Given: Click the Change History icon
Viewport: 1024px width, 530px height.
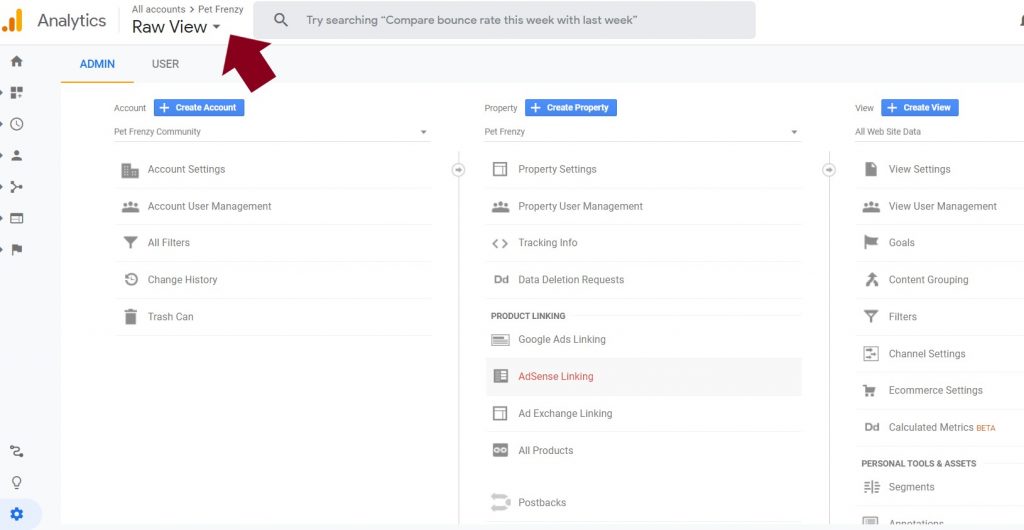Looking at the screenshot, I should click(131, 279).
